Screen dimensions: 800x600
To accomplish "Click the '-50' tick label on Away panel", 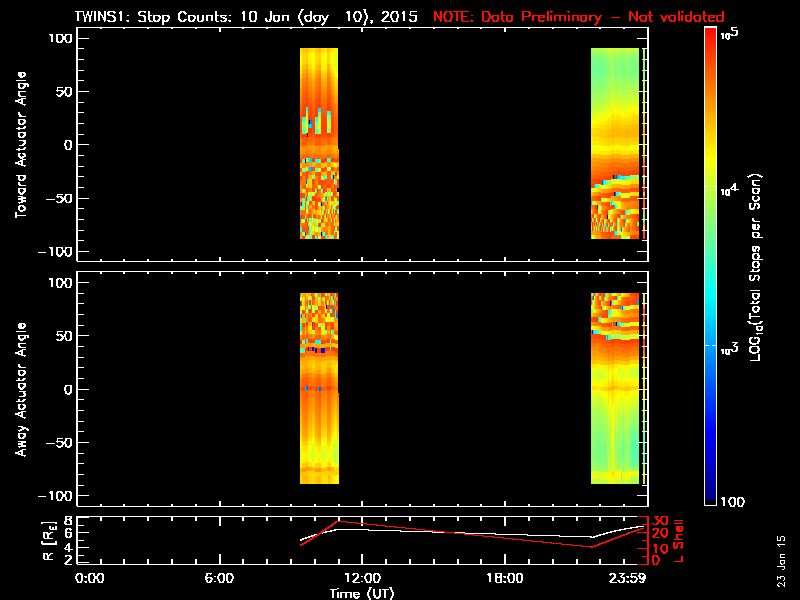I will (60, 442).
